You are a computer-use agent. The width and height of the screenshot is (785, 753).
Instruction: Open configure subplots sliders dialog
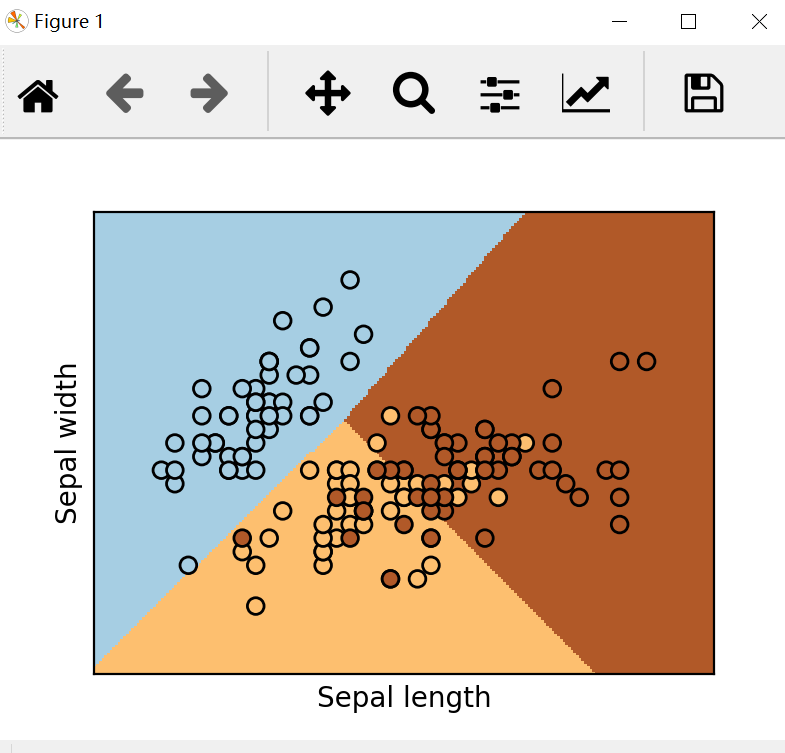(499, 94)
